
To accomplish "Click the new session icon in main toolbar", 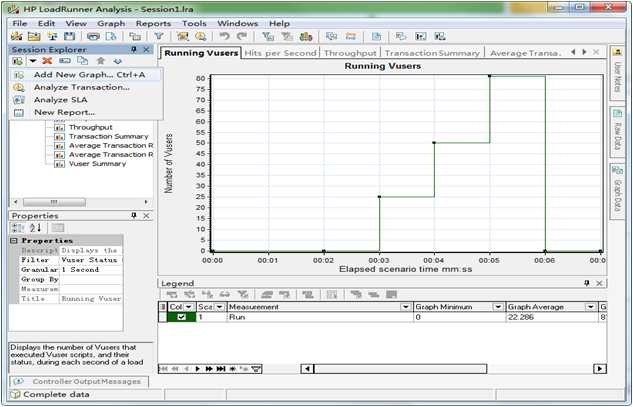I will (17, 36).
